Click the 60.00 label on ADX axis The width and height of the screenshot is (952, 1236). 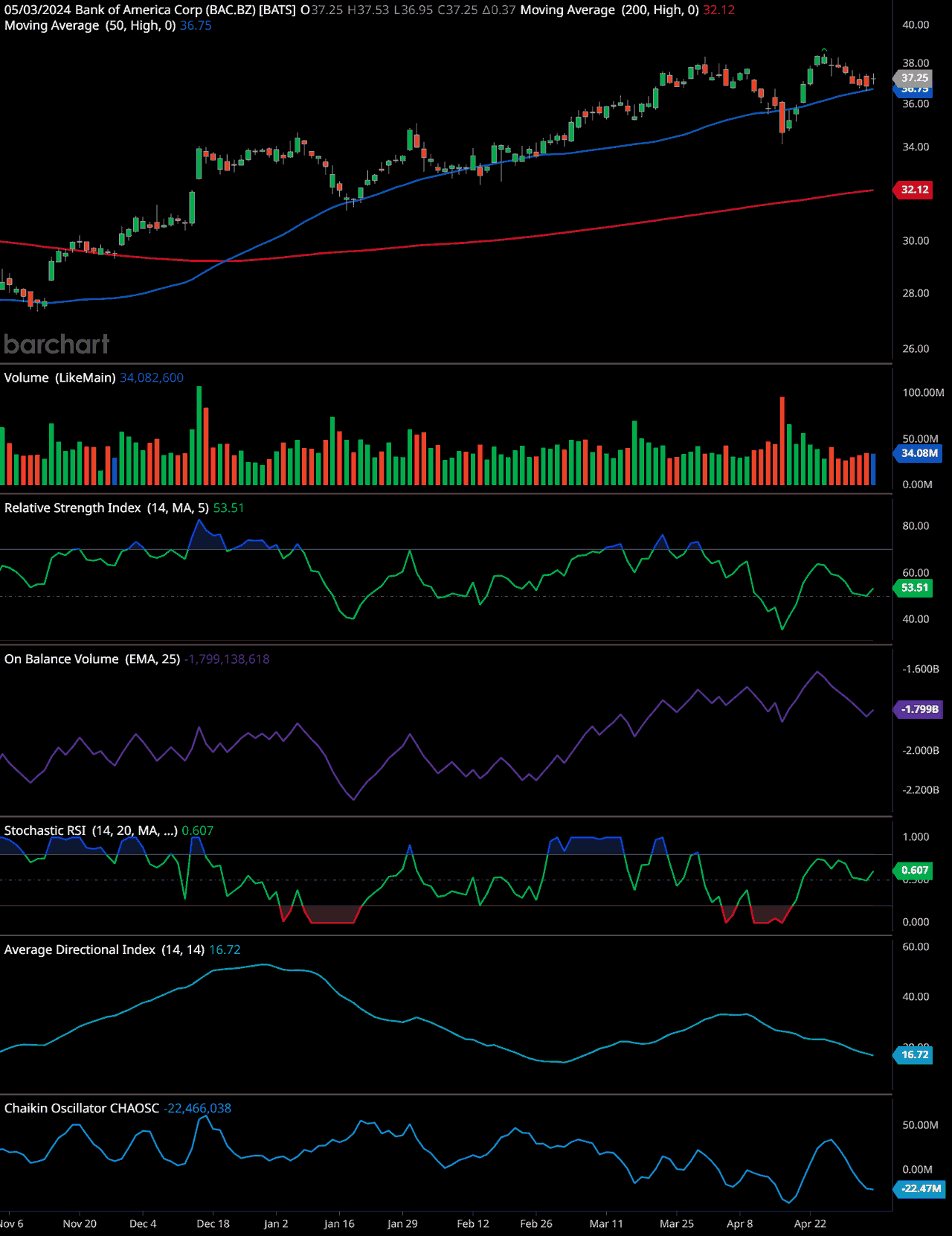[916, 947]
